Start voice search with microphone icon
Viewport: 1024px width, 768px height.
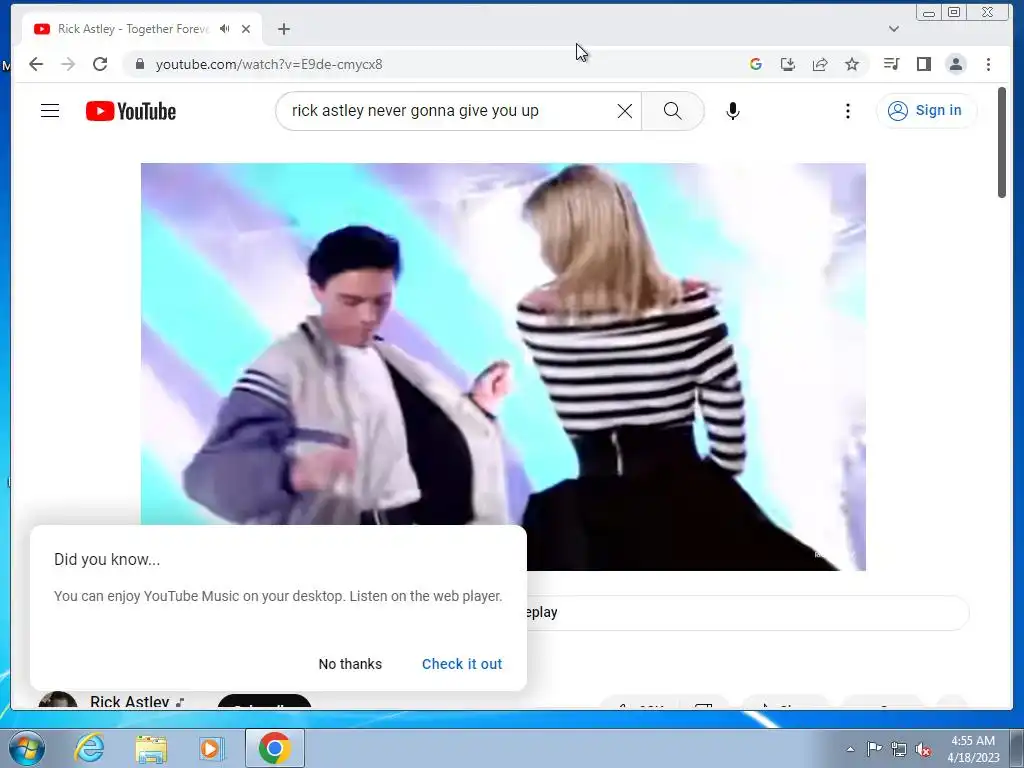(x=733, y=111)
